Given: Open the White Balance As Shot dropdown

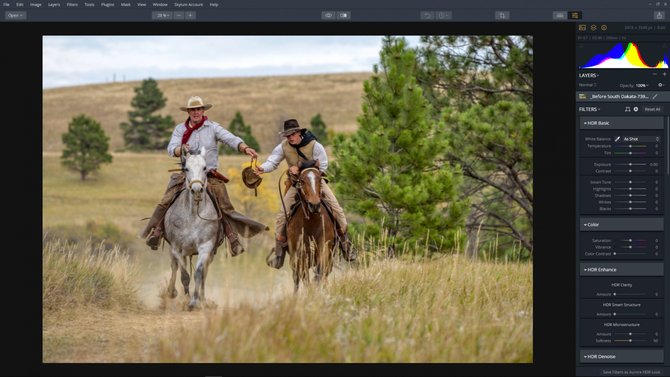Looking at the screenshot, I should click(x=641, y=139).
